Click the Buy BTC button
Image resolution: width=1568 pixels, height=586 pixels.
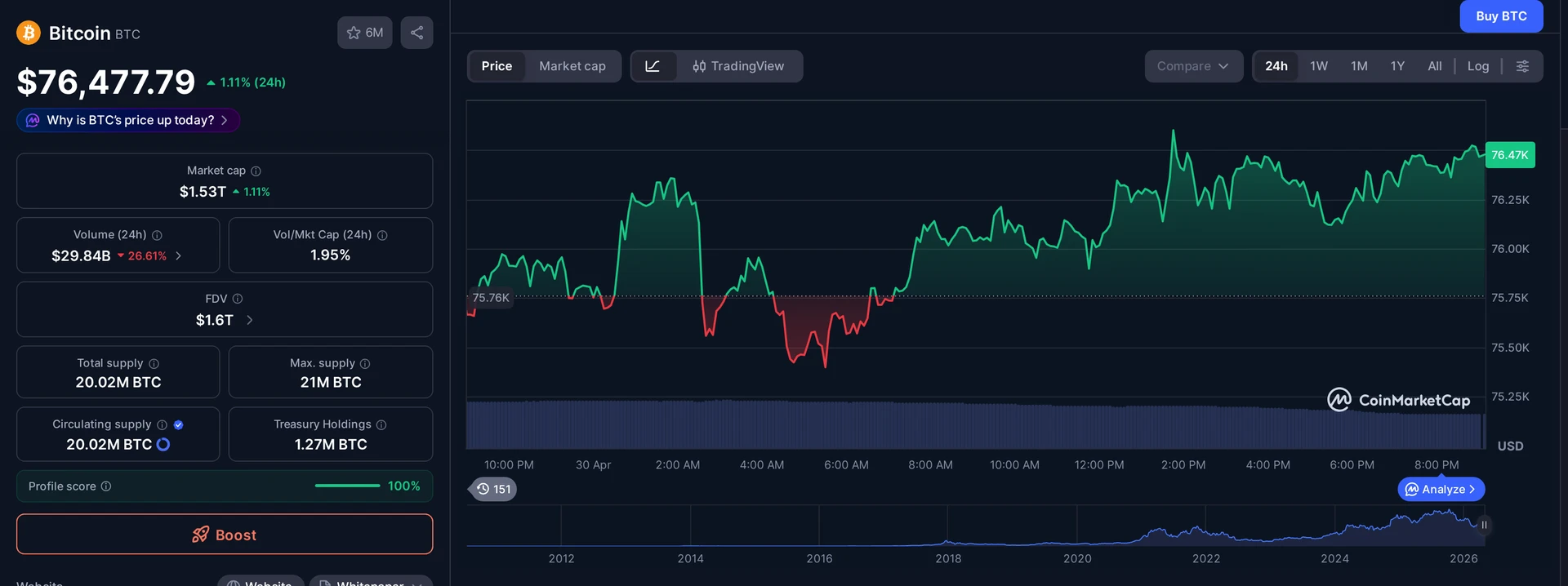tap(1501, 16)
